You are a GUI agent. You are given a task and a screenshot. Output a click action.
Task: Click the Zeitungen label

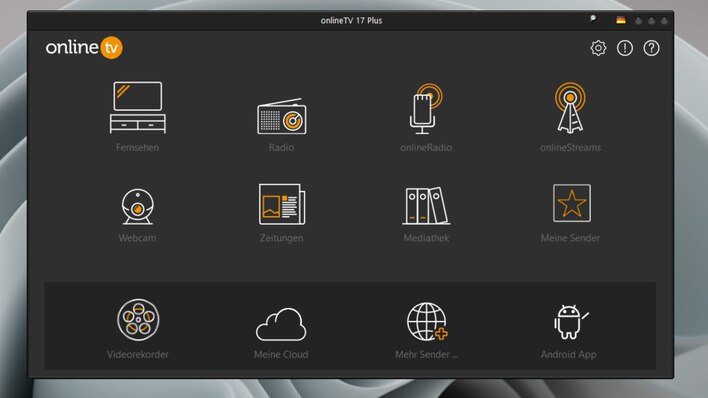(x=281, y=238)
